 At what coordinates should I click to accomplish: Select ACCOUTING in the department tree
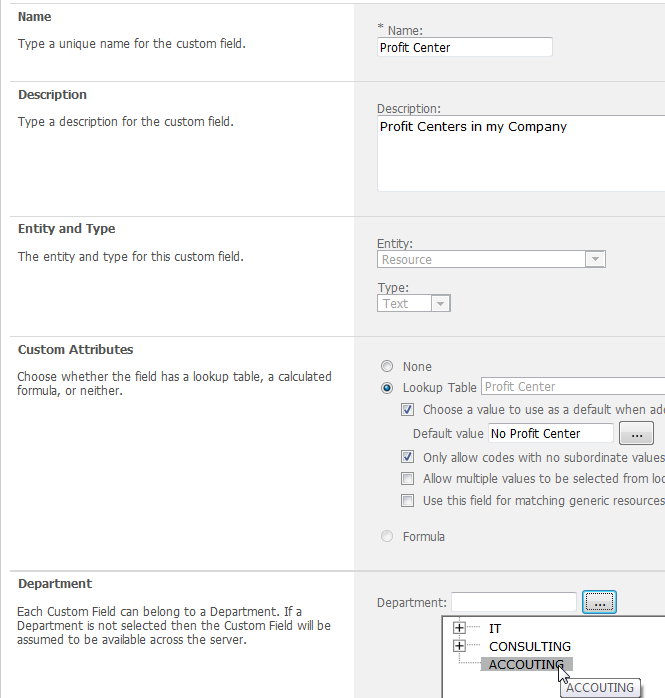point(526,665)
